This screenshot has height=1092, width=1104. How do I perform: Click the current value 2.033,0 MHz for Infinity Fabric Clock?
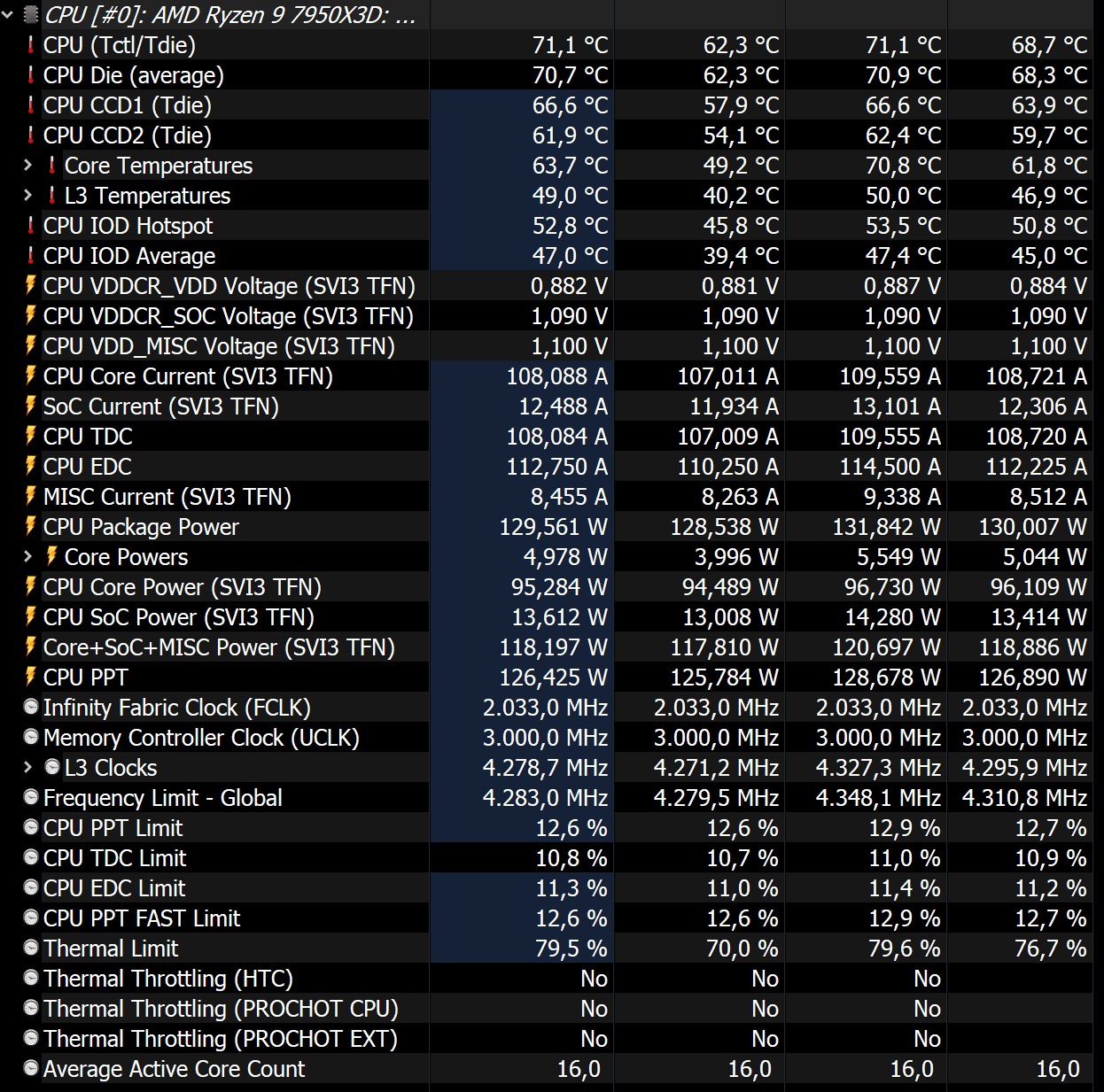click(x=546, y=708)
